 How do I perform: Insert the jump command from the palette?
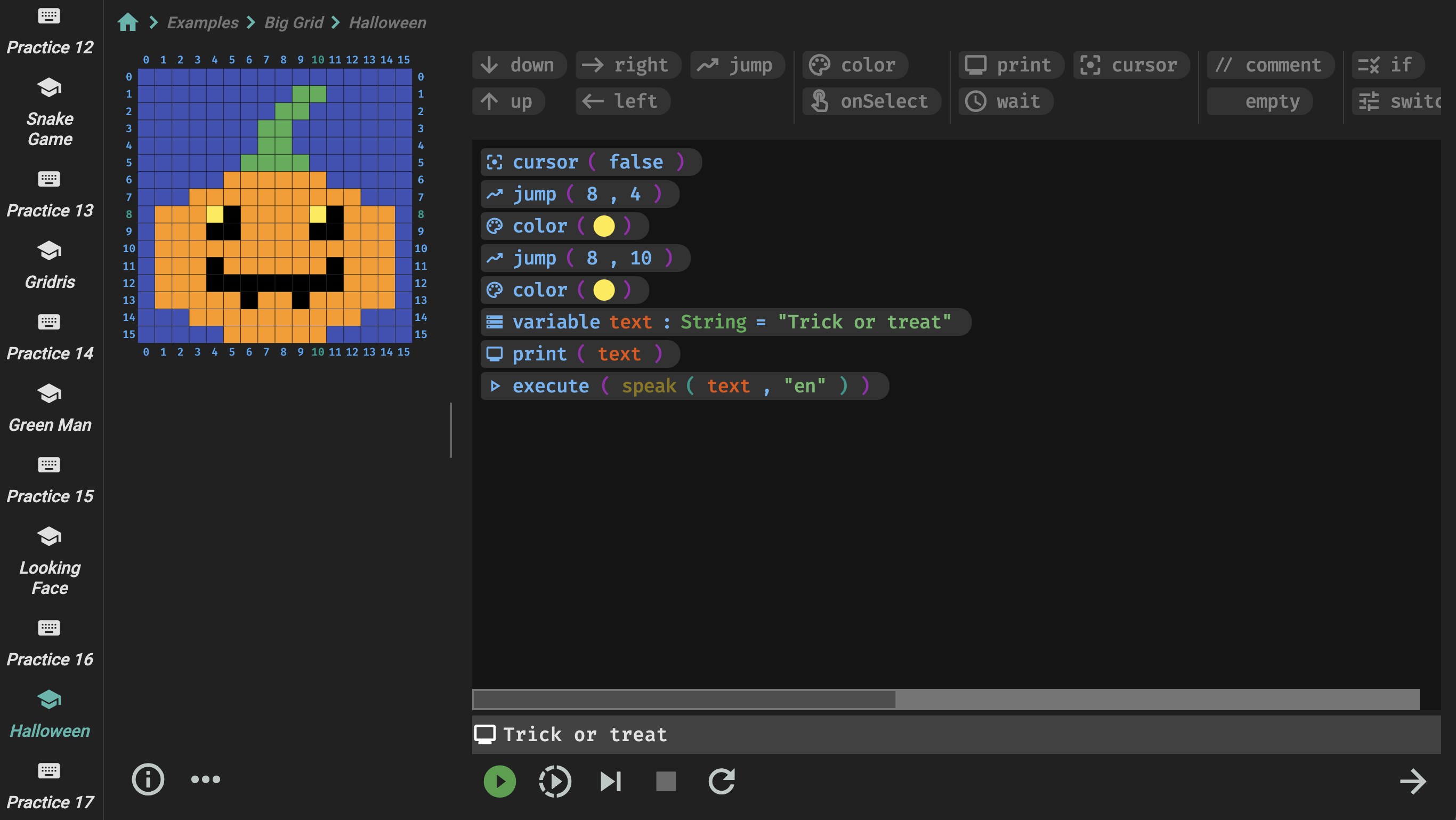(737, 65)
